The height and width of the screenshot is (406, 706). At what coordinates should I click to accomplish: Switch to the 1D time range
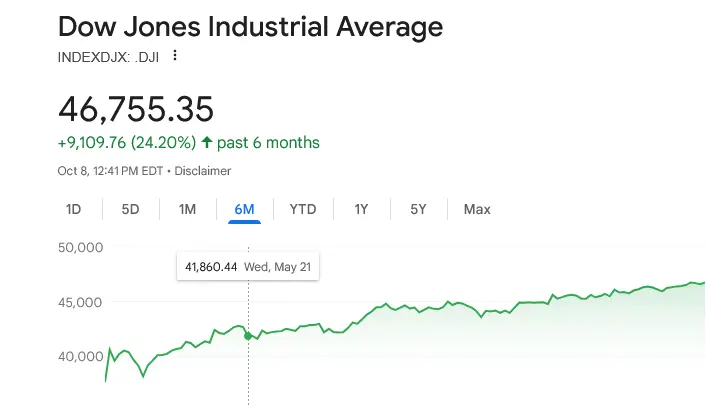(73, 209)
